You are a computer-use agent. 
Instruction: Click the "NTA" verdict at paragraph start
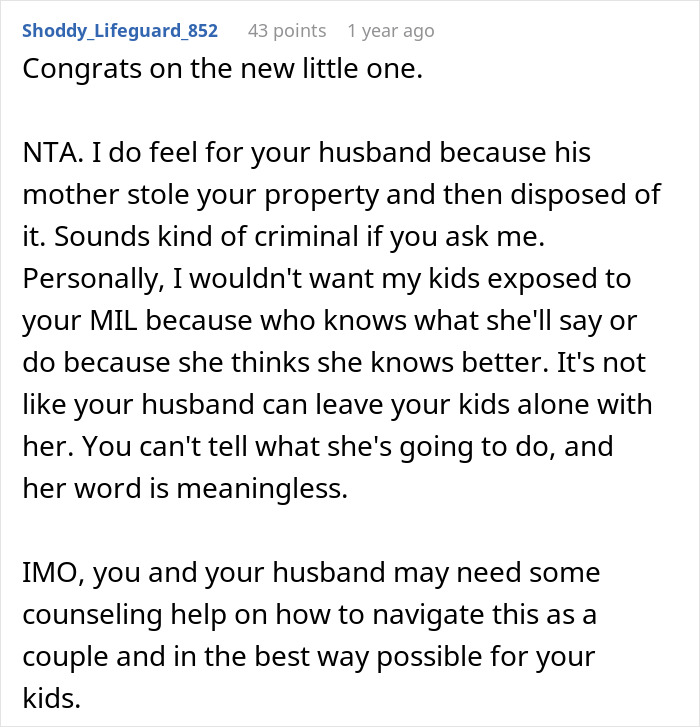coord(45,153)
